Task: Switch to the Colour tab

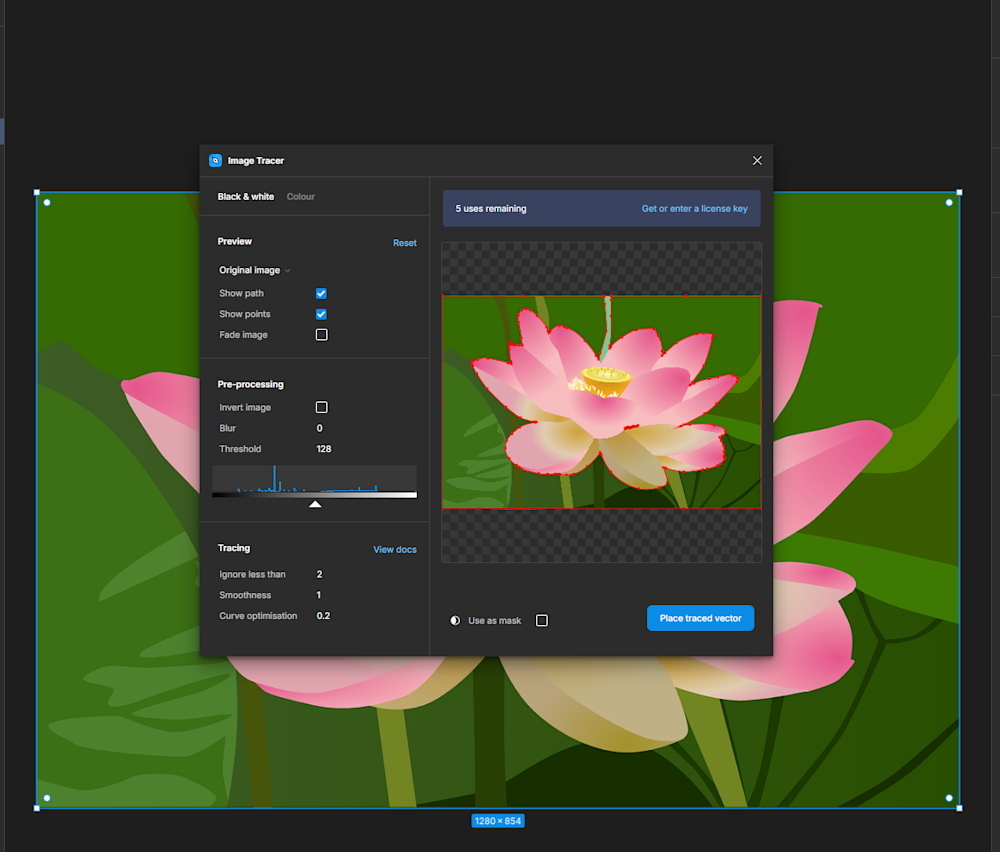Action: click(x=300, y=197)
